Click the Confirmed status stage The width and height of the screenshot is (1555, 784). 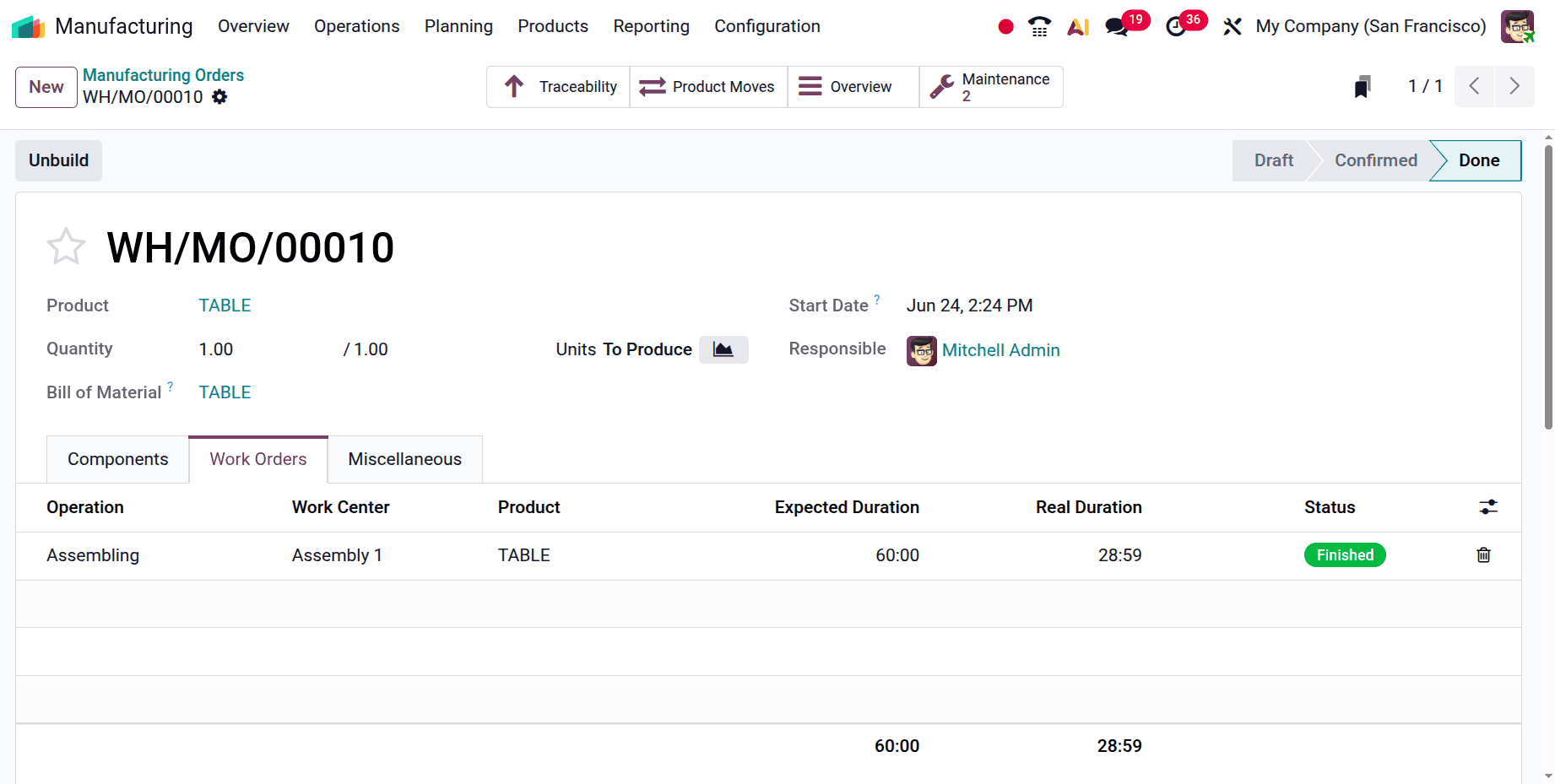click(x=1376, y=160)
